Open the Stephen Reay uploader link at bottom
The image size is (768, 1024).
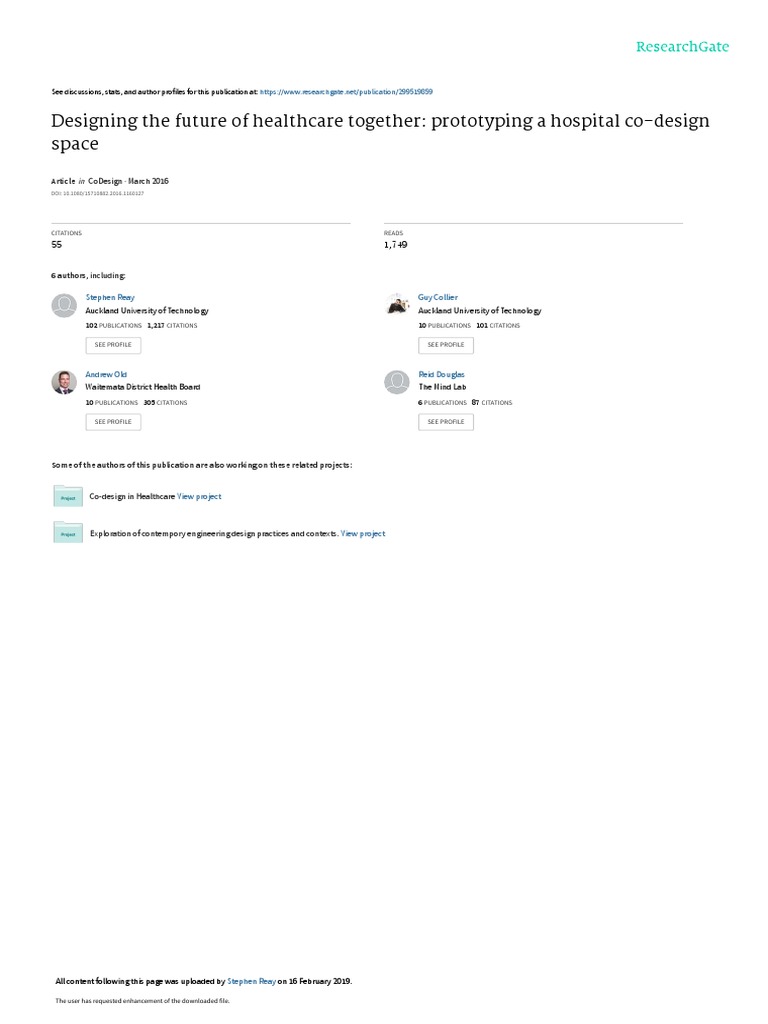click(x=251, y=981)
